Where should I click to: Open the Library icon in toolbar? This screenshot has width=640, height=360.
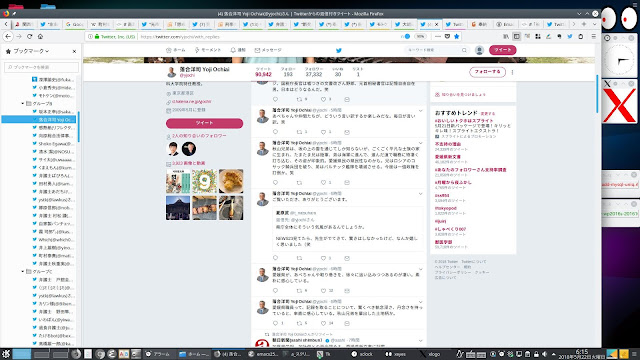[x=506, y=36]
